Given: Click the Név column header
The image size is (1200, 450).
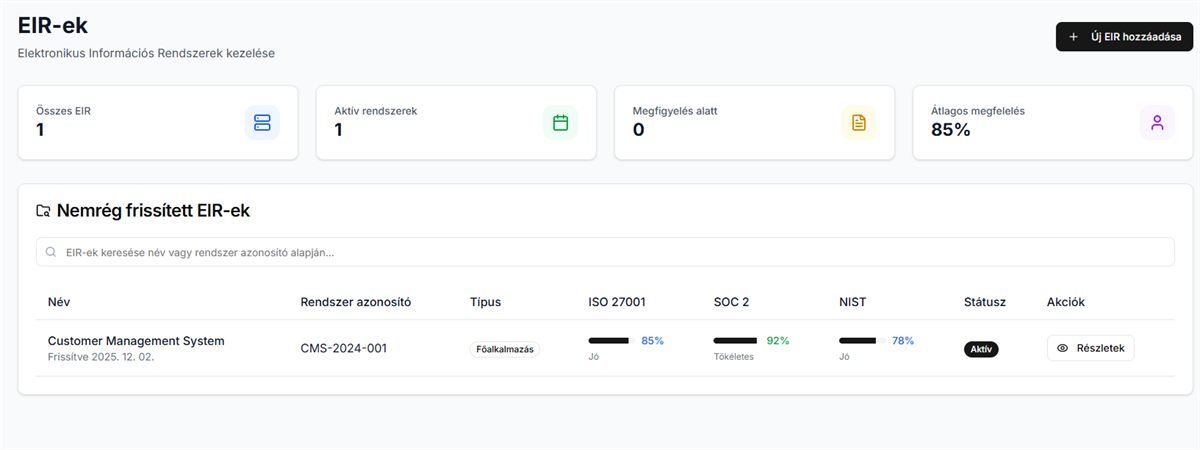Looking at the screenshot, I should (59, 302).
